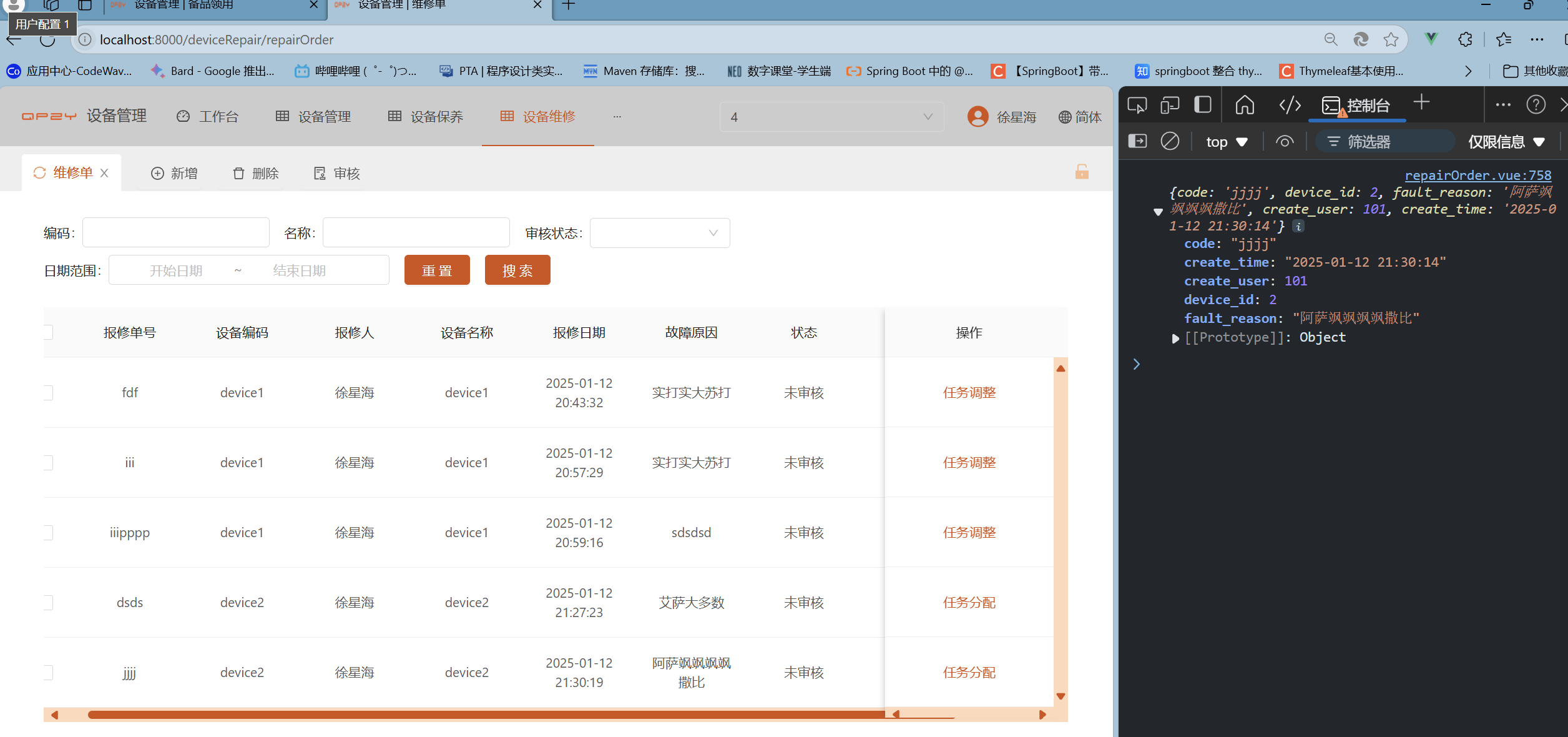
Task: Click the 编码 input field
Action: click(175, 233)
